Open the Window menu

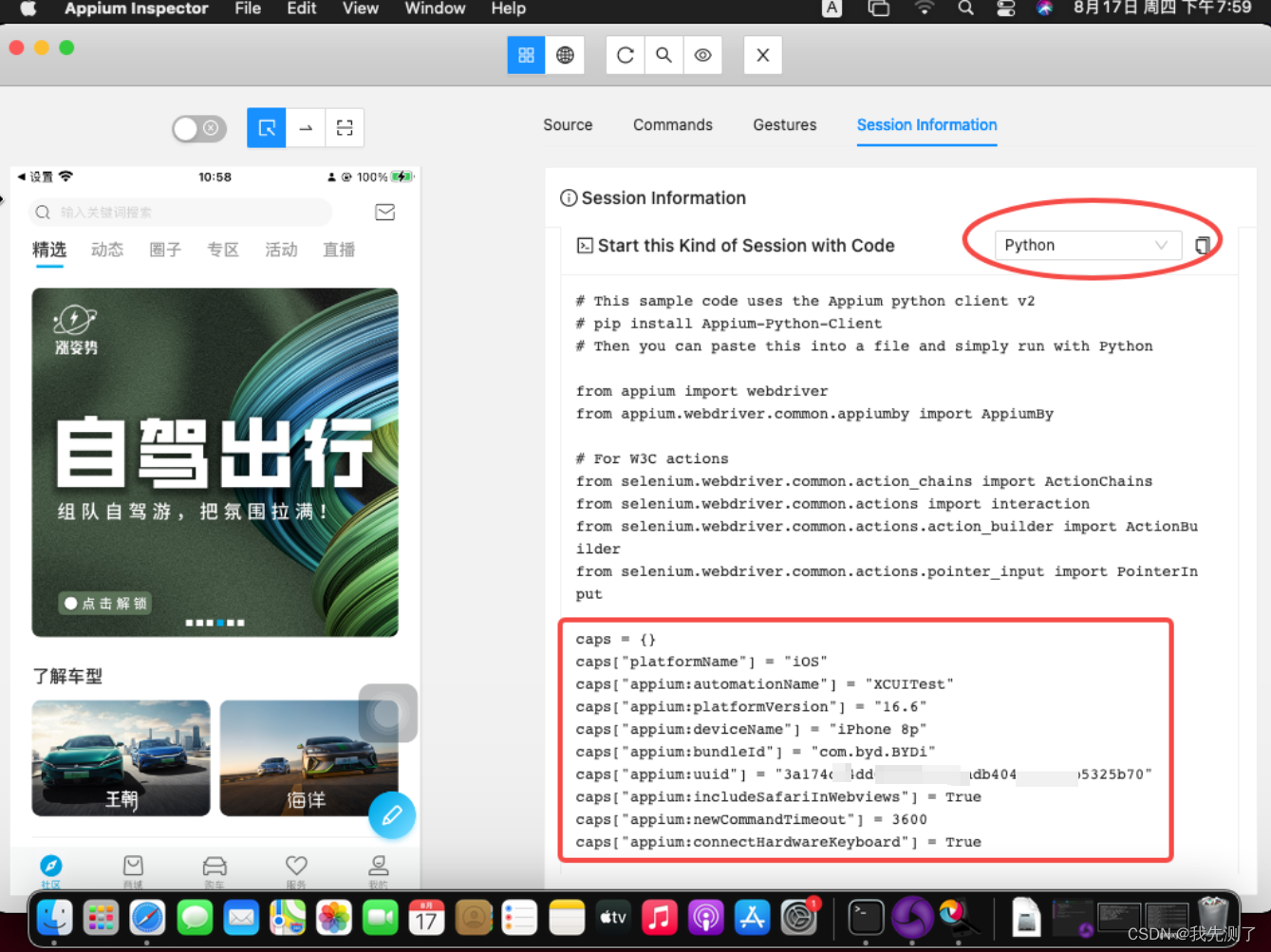click(x=435, y=9)
